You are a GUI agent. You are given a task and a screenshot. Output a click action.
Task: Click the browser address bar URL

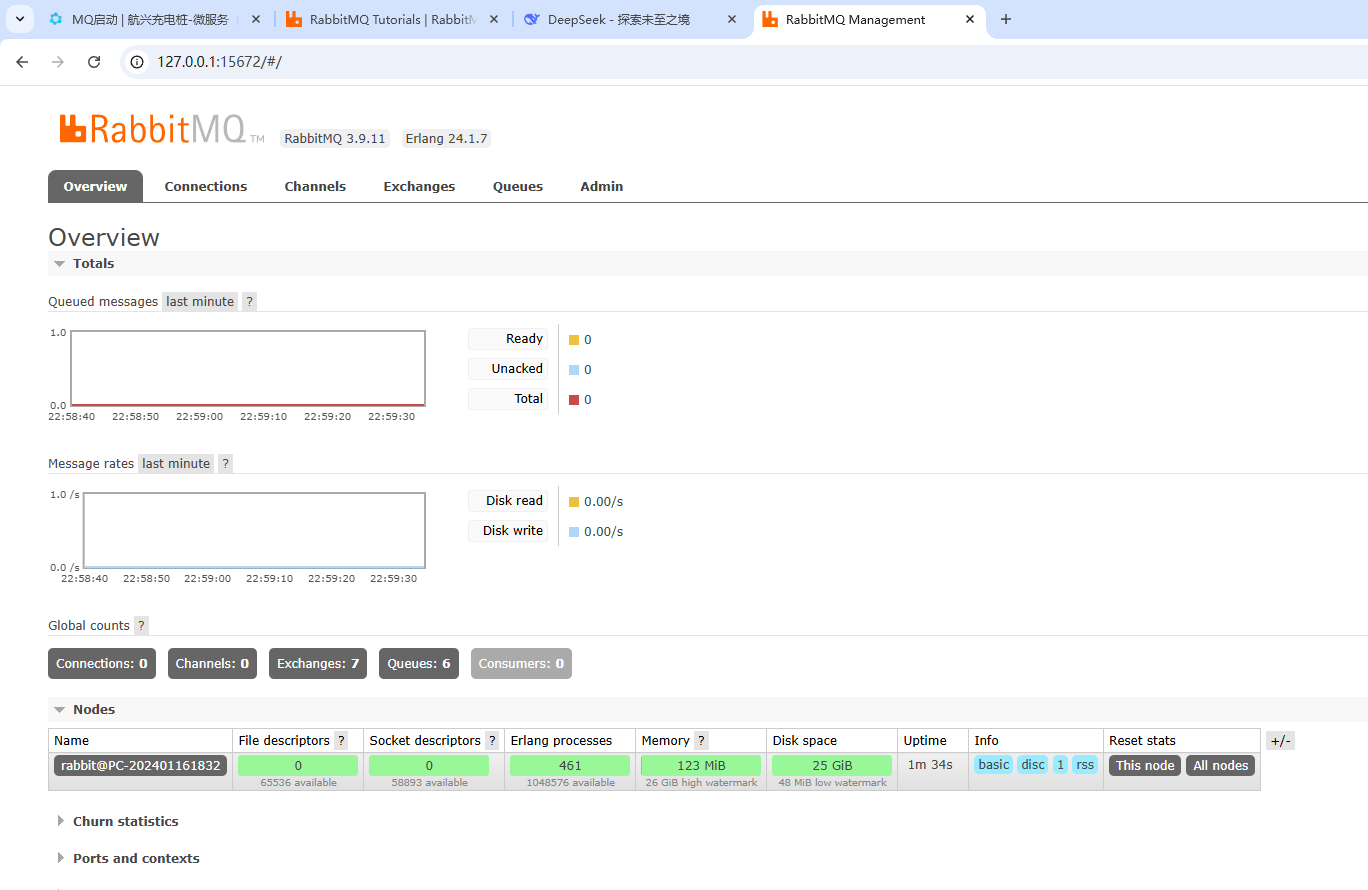tap(220, 62)
